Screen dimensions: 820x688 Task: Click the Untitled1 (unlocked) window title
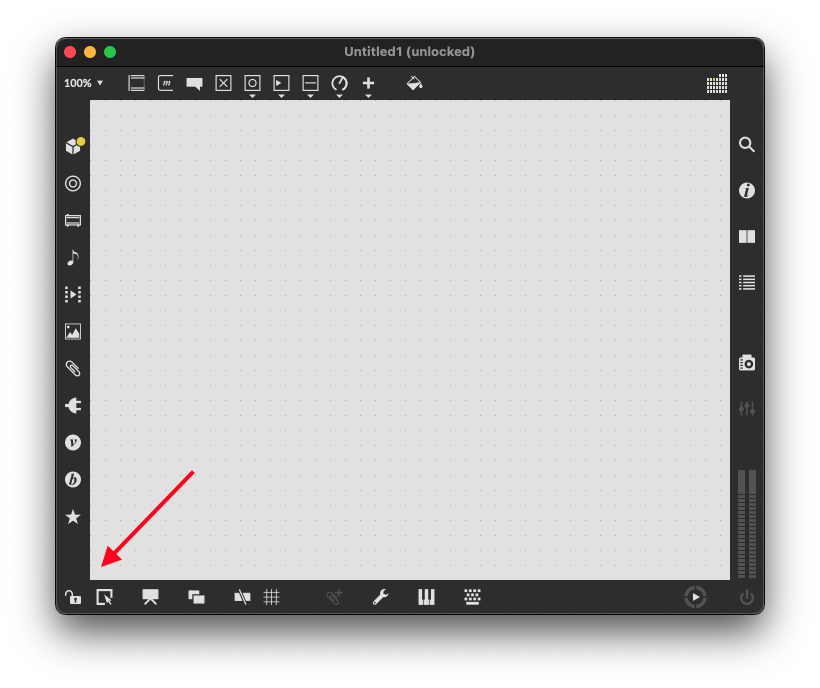point(409,52)
